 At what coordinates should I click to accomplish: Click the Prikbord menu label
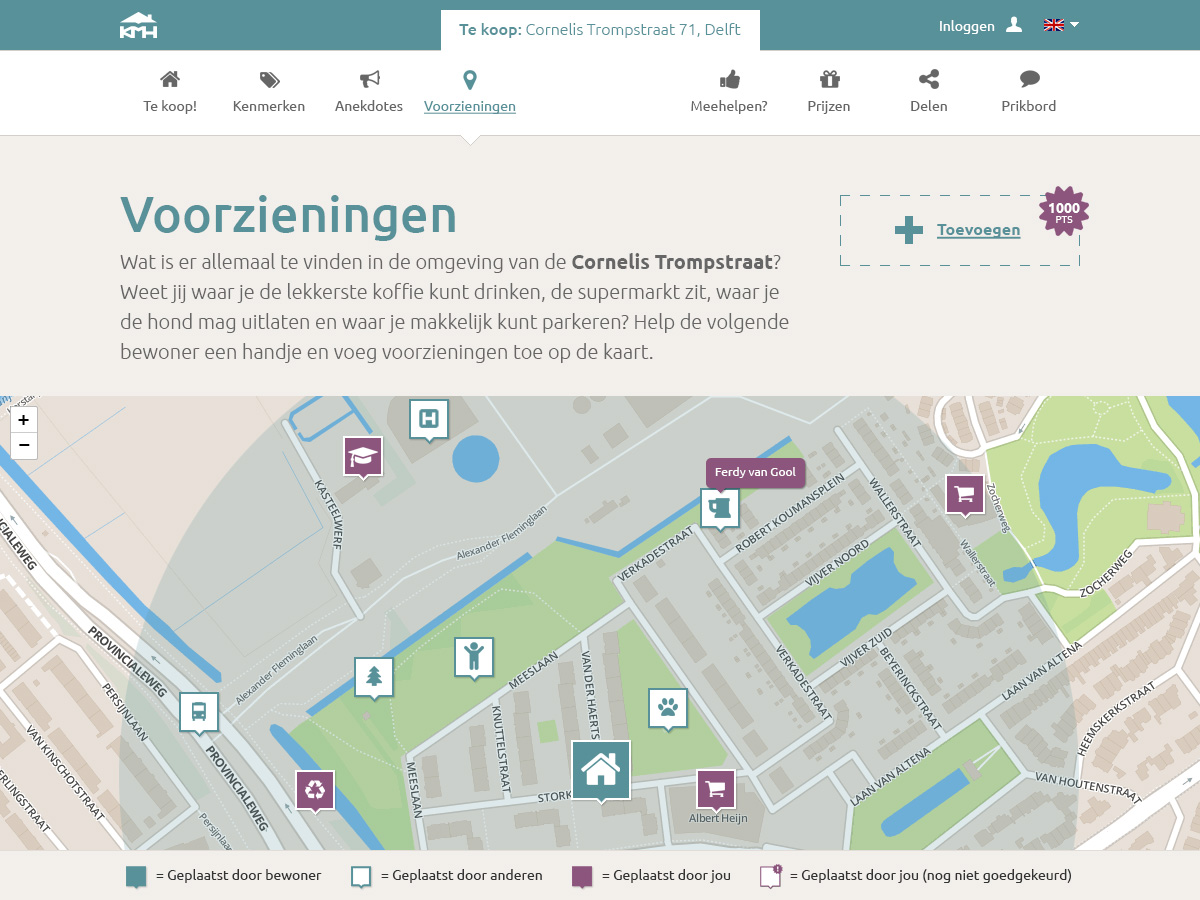click(x=1029, y=106)
